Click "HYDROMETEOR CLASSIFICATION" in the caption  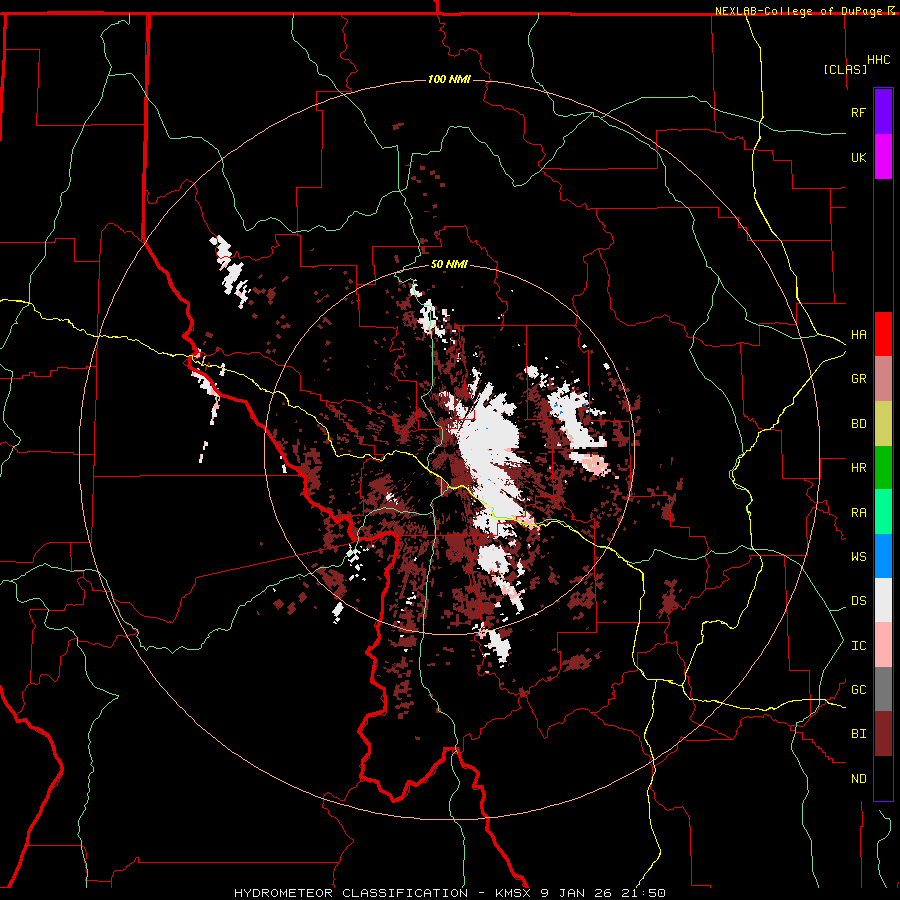coord(351,893)
